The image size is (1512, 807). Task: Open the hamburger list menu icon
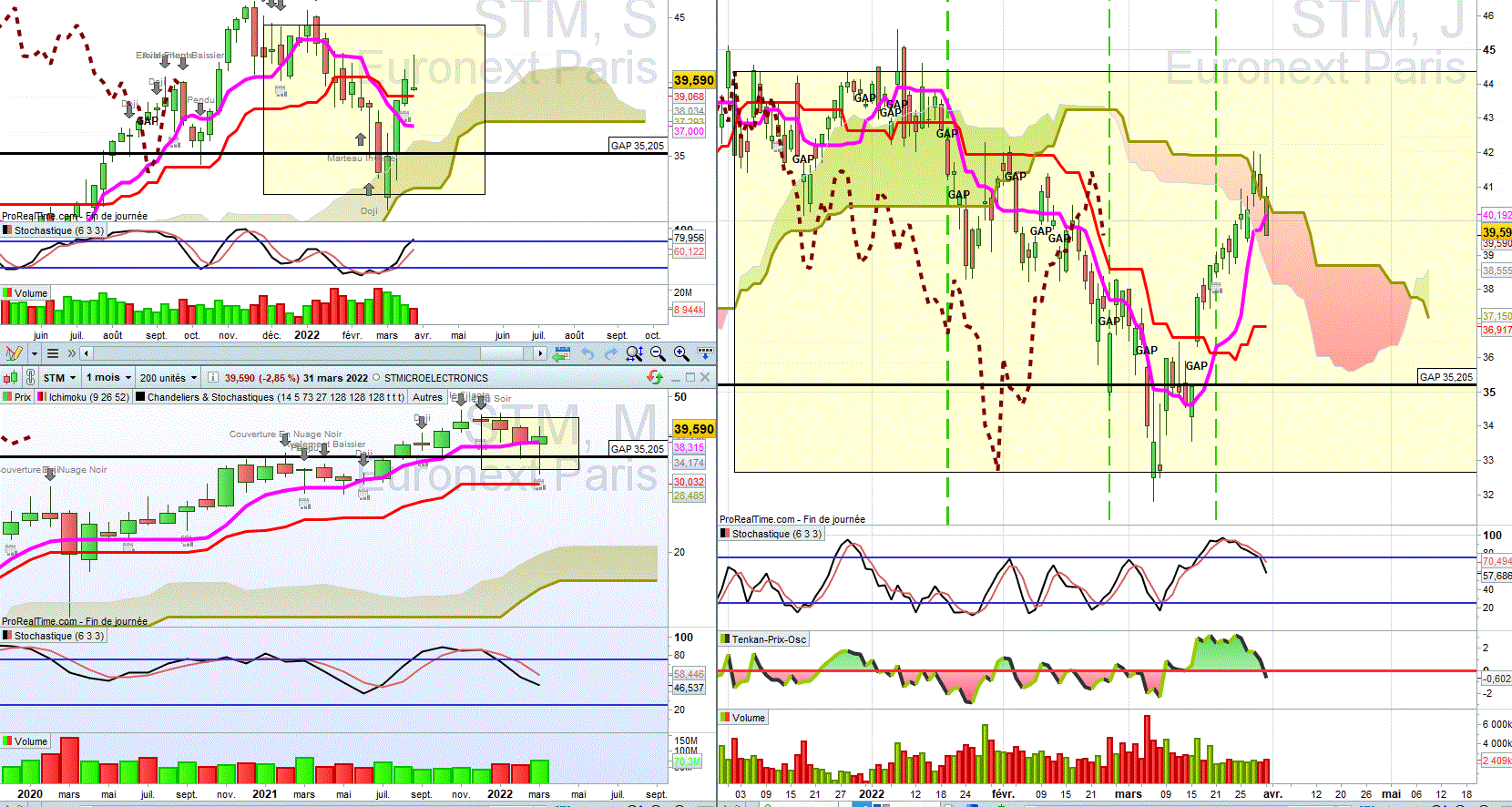click(53, 353)
